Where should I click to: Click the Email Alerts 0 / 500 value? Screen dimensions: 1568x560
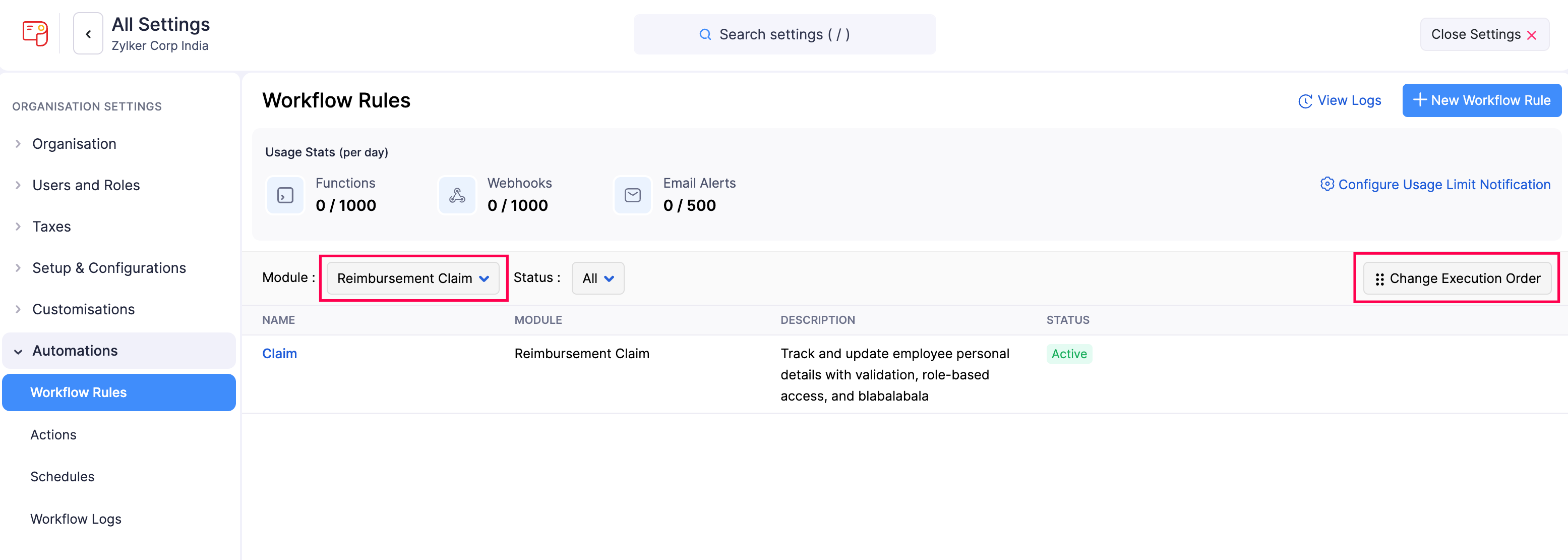pyautogui.click(x=689, y=205)
